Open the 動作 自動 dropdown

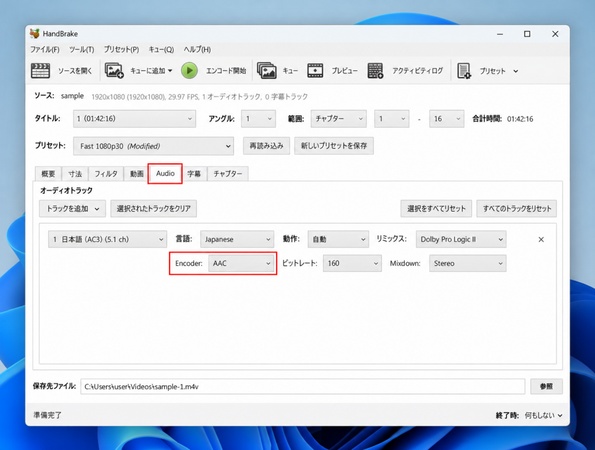338,239
